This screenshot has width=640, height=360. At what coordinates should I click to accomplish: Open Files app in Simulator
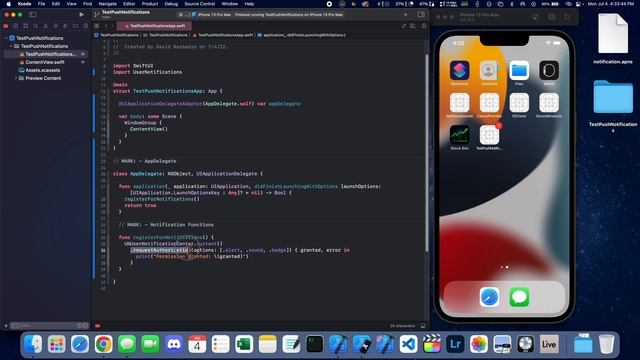point(519,71)
